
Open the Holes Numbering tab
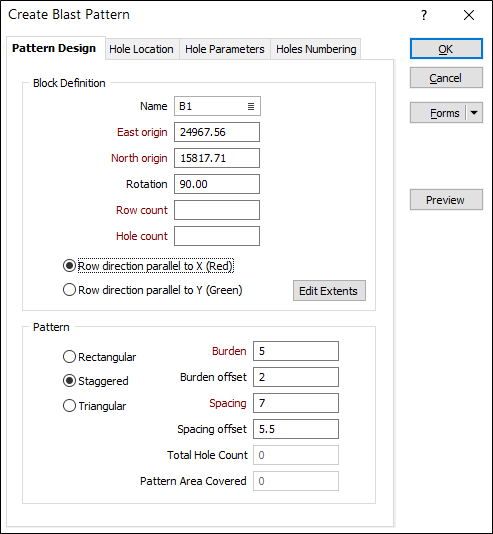tap(316, 49)
